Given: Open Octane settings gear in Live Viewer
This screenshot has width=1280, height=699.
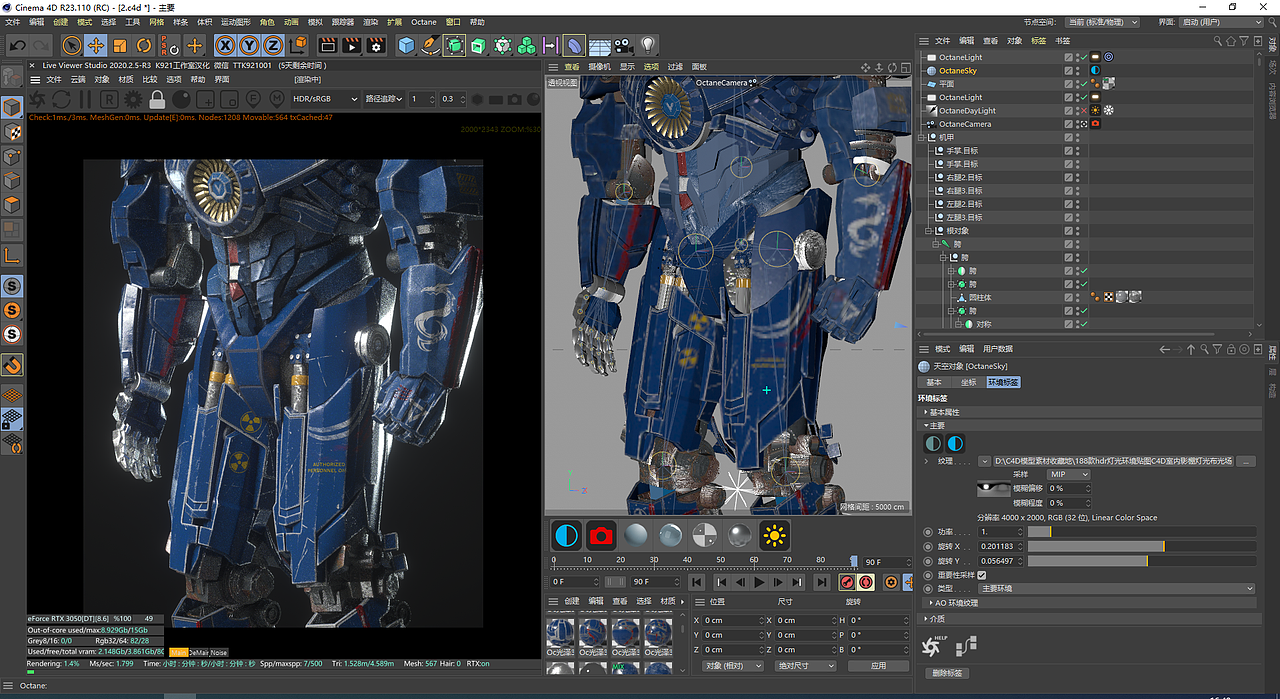Looking at the screenshot, I should pyautogui.click(x=133, y=99).
